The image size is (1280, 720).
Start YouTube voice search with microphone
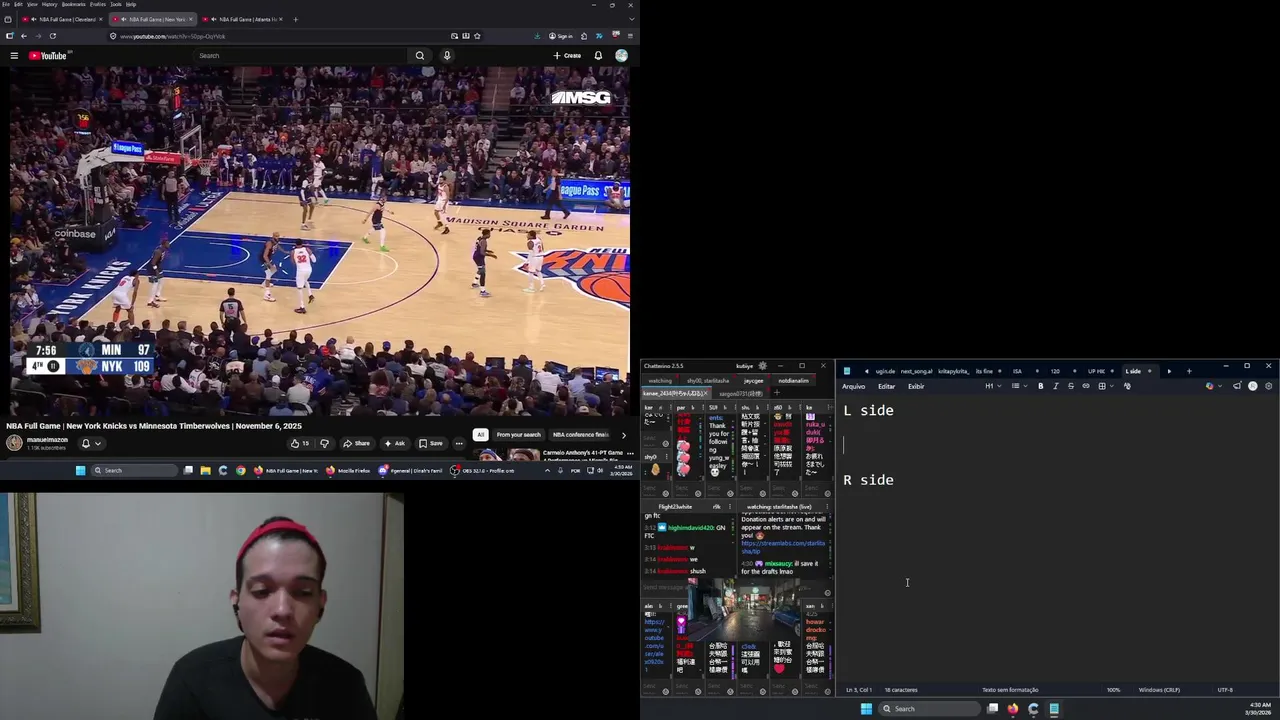tap(447, 56)
